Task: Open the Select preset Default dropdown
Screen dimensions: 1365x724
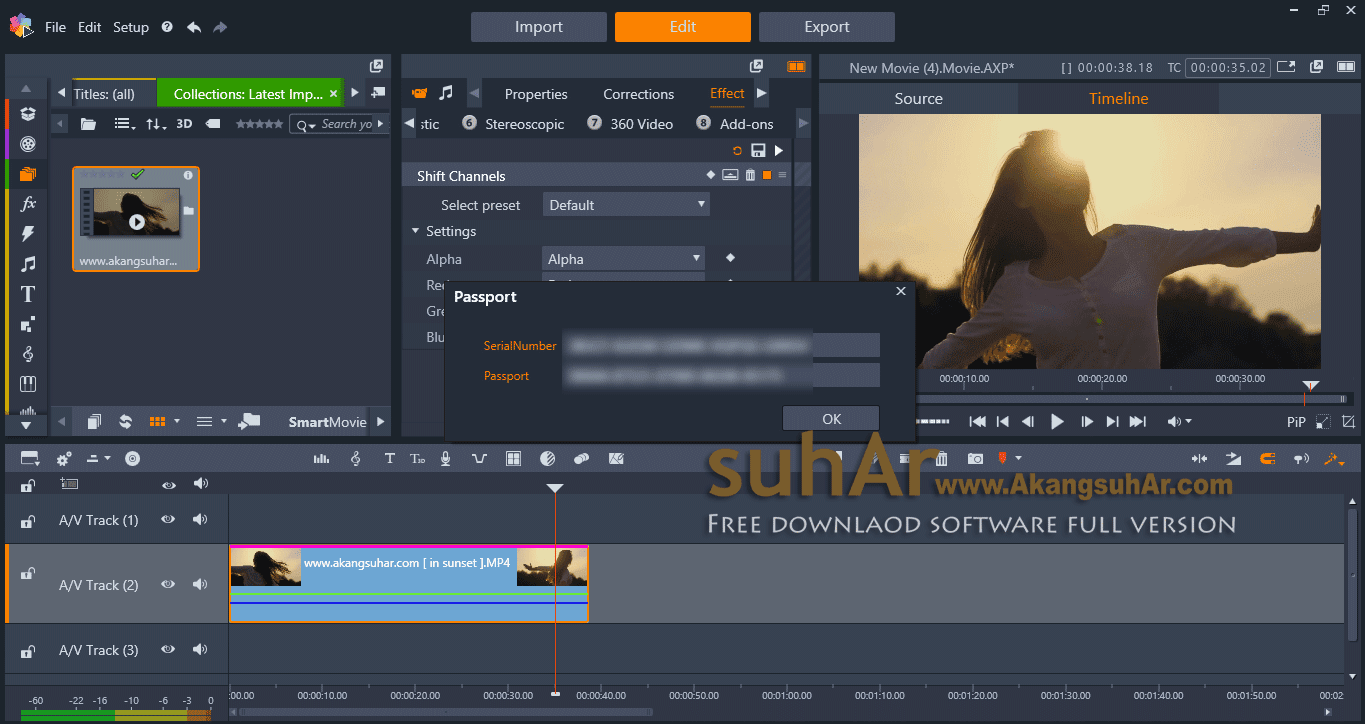Action: (626, 205)
